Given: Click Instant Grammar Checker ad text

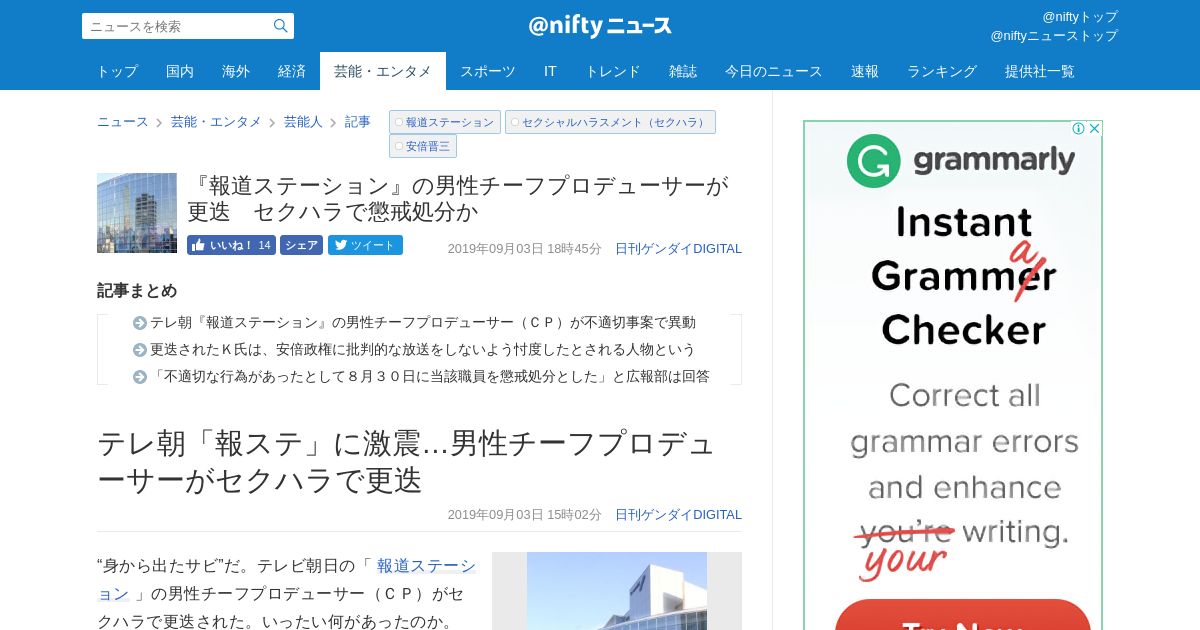Looking at the screenshot, I should pos(963,275).
